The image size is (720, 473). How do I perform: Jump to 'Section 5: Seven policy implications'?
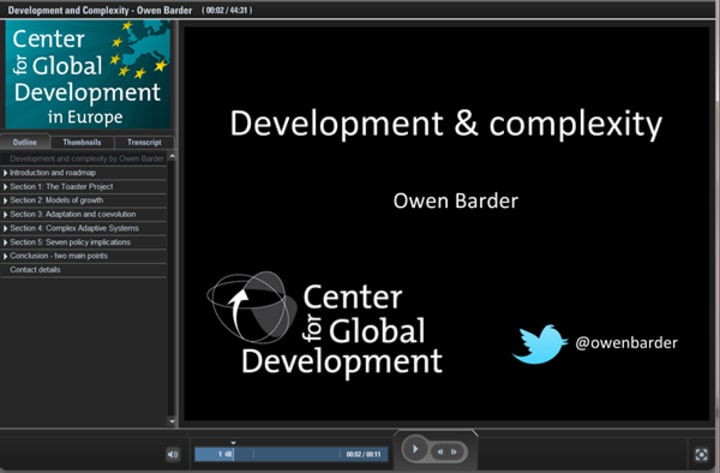coord(84,242)
